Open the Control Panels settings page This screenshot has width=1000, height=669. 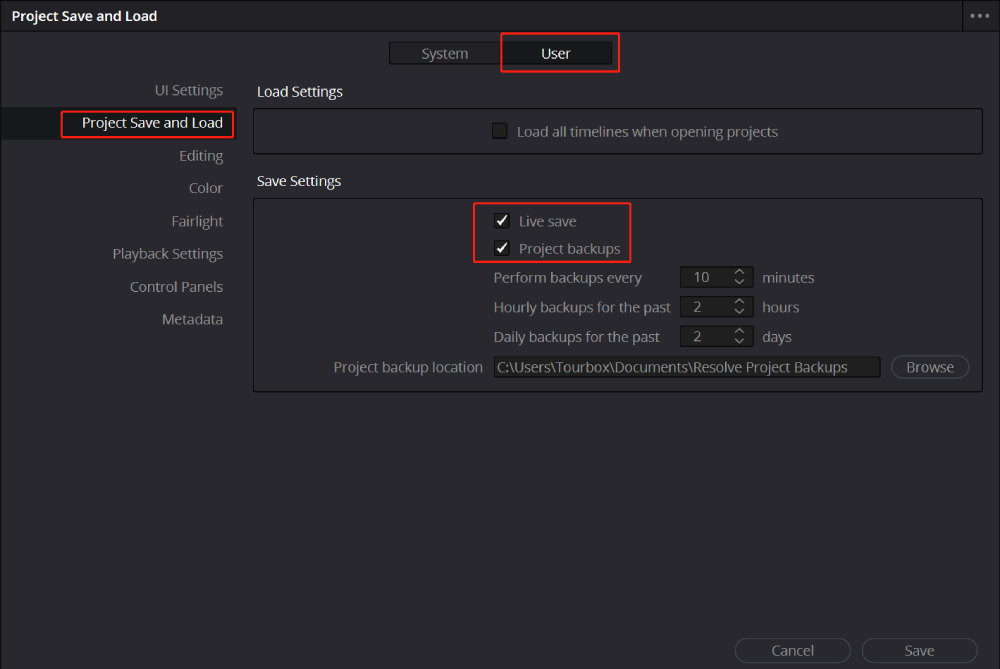(176, 286)
